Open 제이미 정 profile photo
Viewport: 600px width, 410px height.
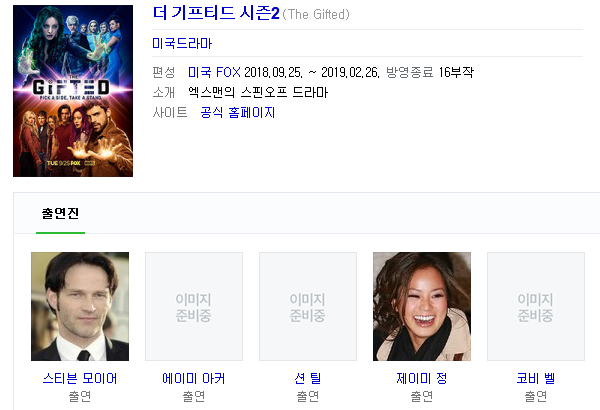click(x=422, y=306)
